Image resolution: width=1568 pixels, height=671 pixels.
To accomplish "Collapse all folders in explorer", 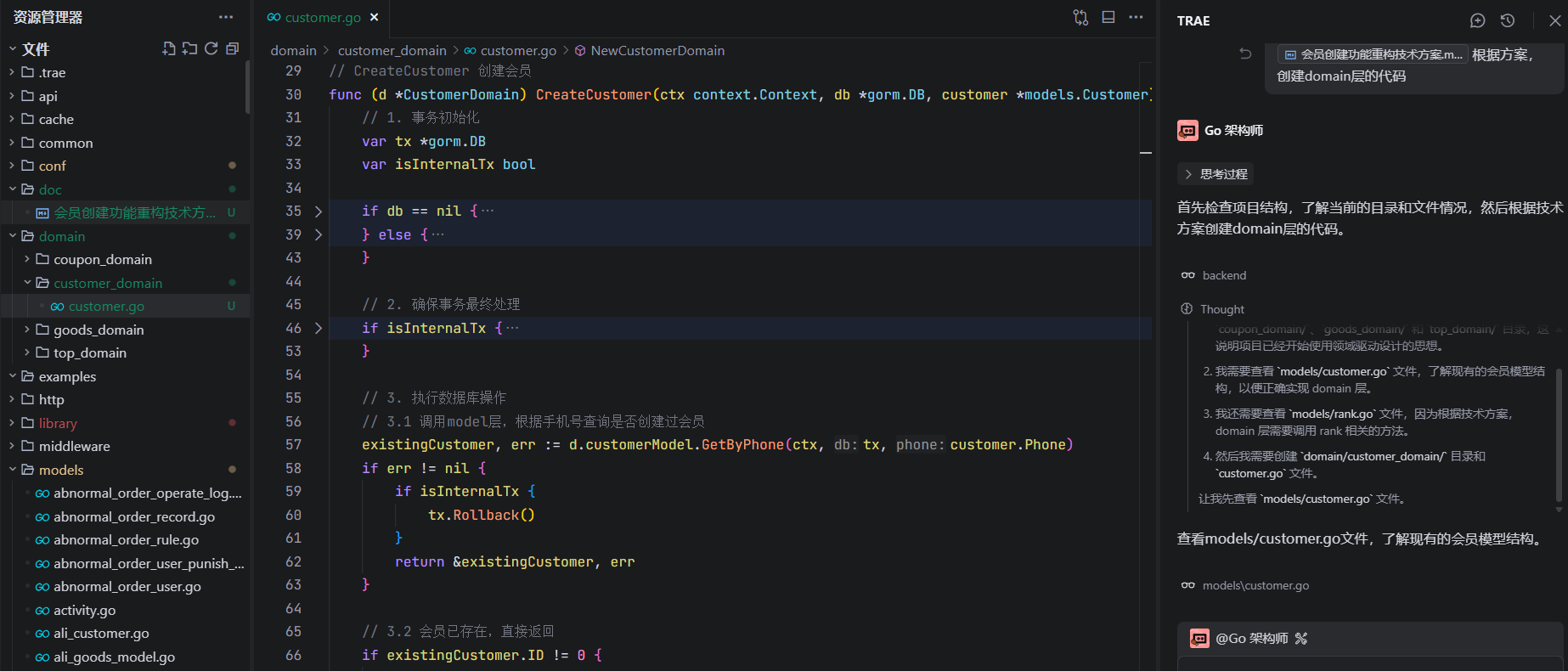I will (x=232, y=48).
